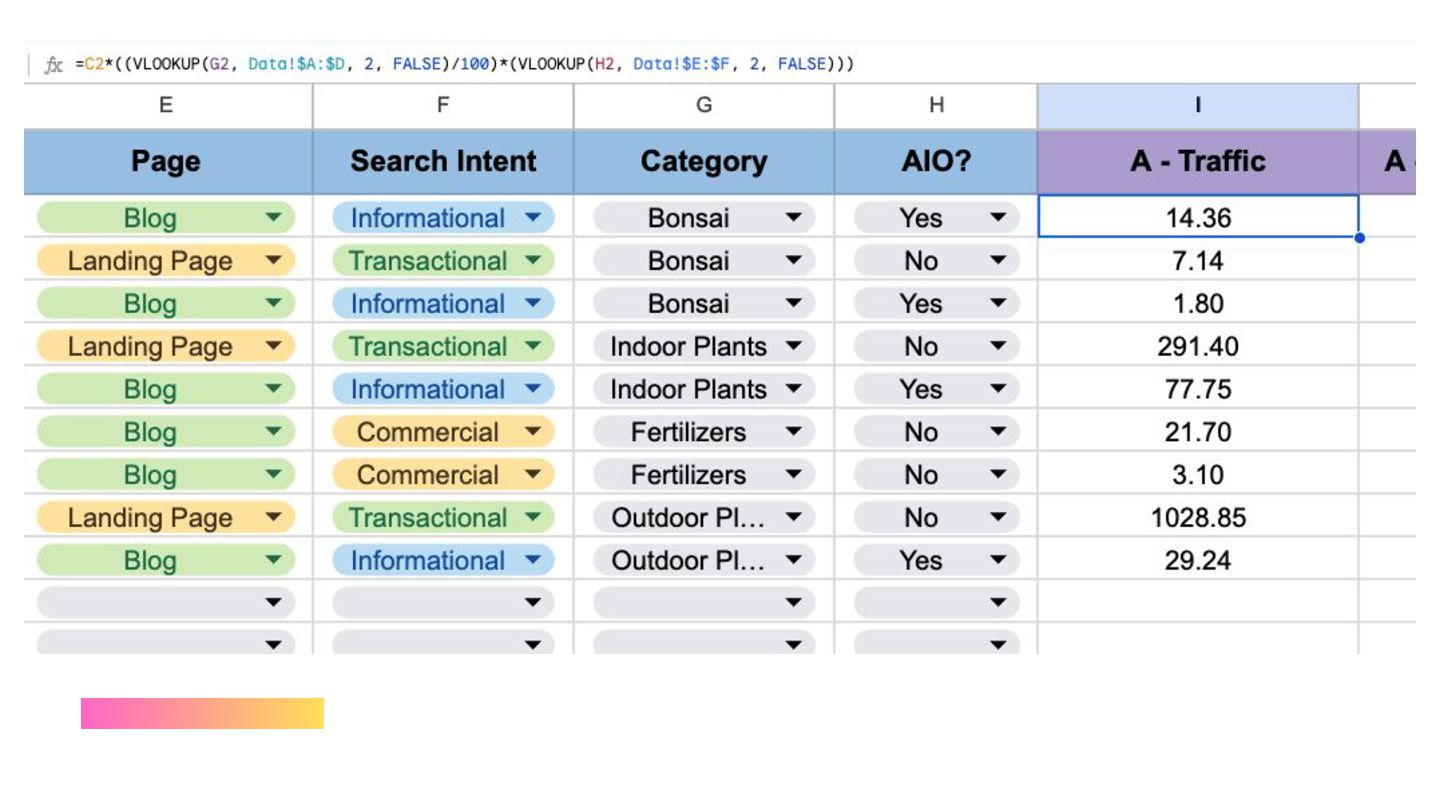This screenshot has height=810, width=1440.
Task: Open the first Commercial intent dropdown
Action: (533, 432)
